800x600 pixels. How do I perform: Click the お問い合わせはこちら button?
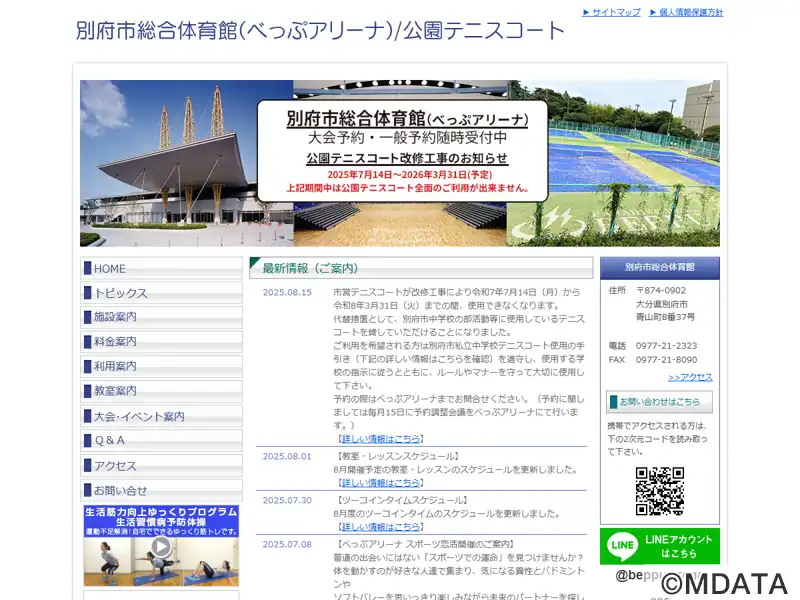pos(659,402)
